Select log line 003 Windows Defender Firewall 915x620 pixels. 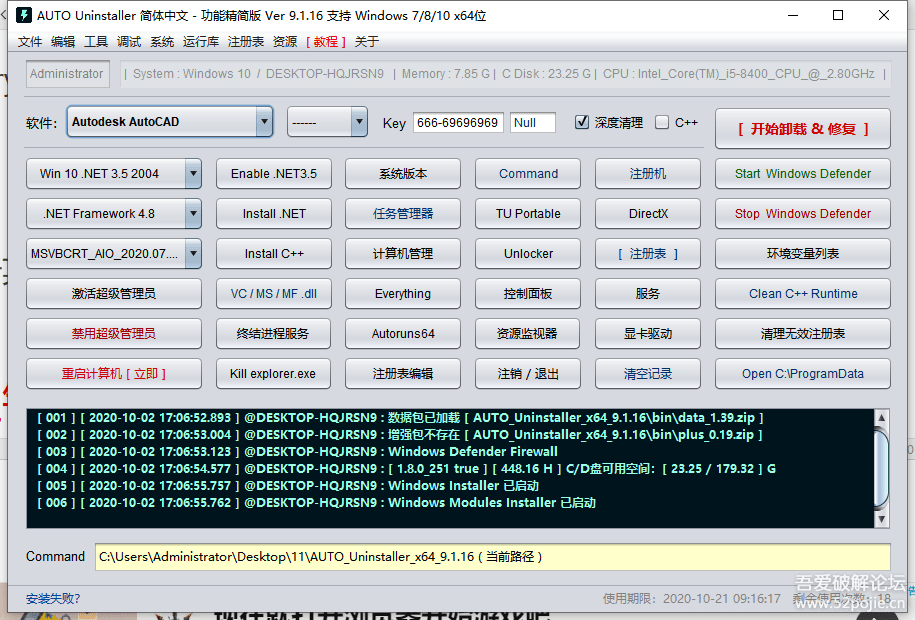[298, 451]
